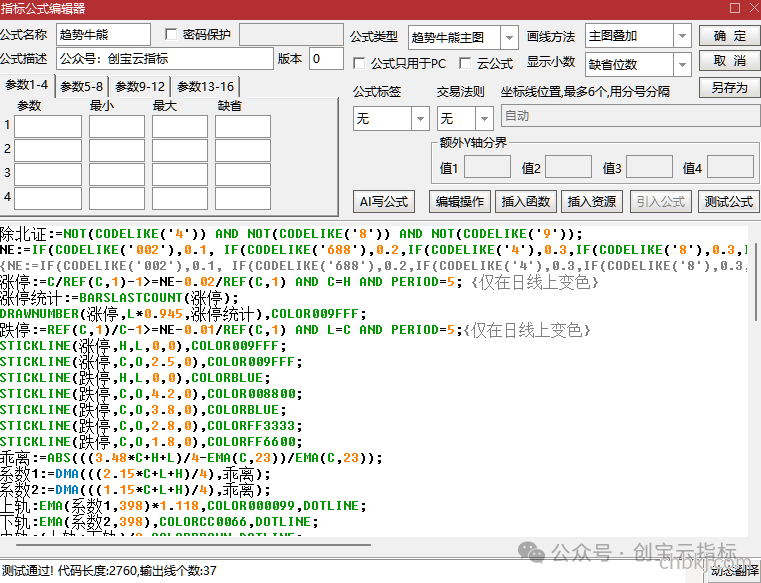Open the 公式类型 dropdown arrow
761x583 pixels.
[x=509, y=37]
